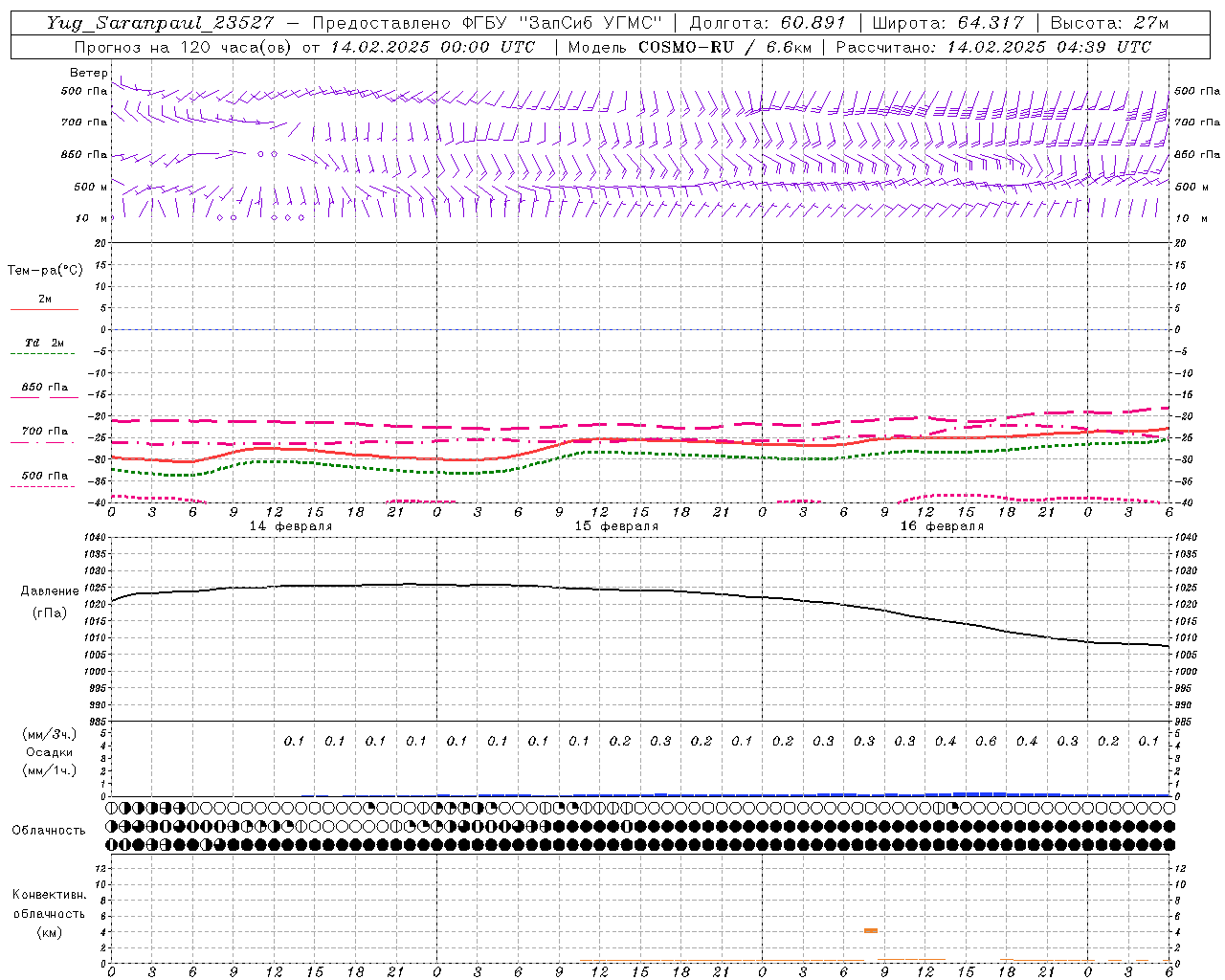Click the orange convective cloud bar at 4 km

point(871,930)
